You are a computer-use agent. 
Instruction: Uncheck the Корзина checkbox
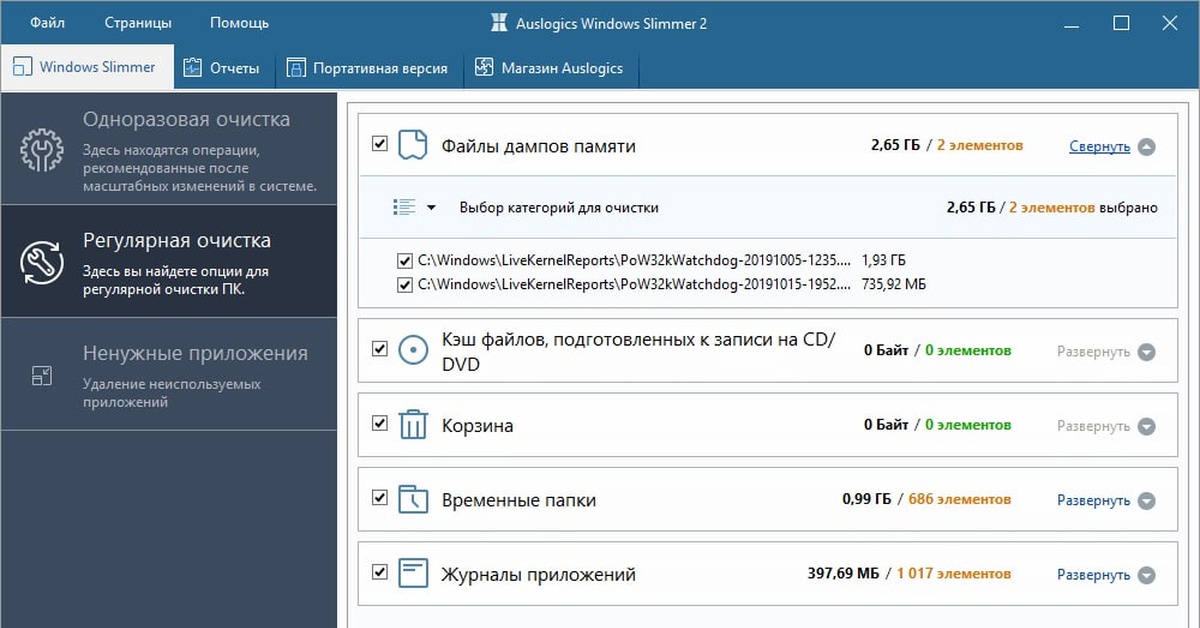379,423
